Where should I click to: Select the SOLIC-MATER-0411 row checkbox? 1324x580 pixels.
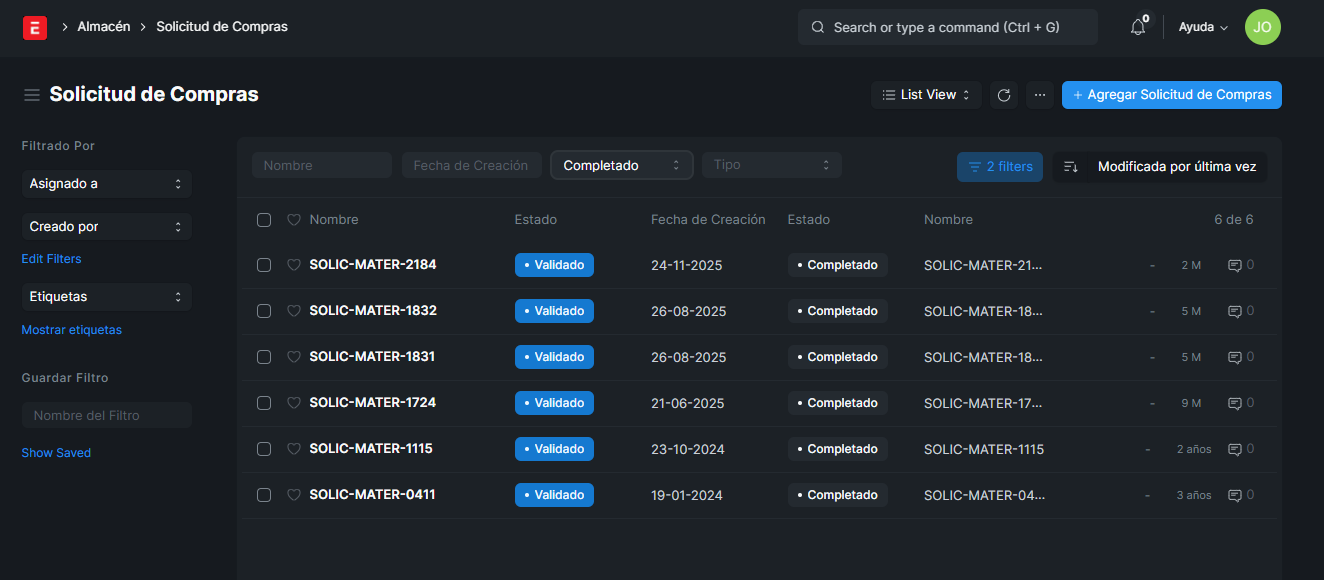tap(264, 495)
